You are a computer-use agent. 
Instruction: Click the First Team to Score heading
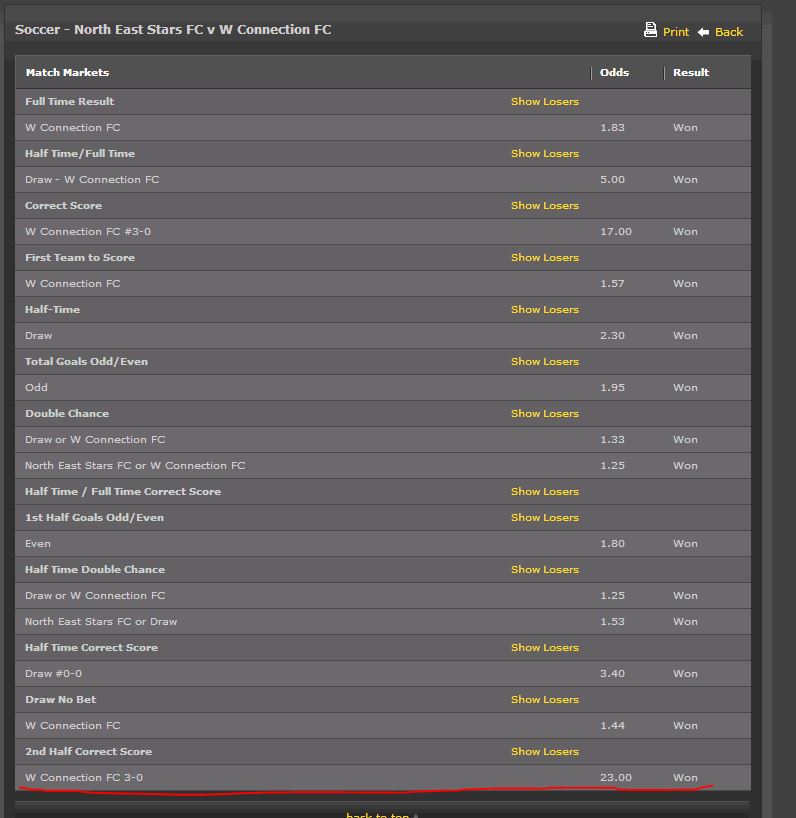[x=80, y=258]
